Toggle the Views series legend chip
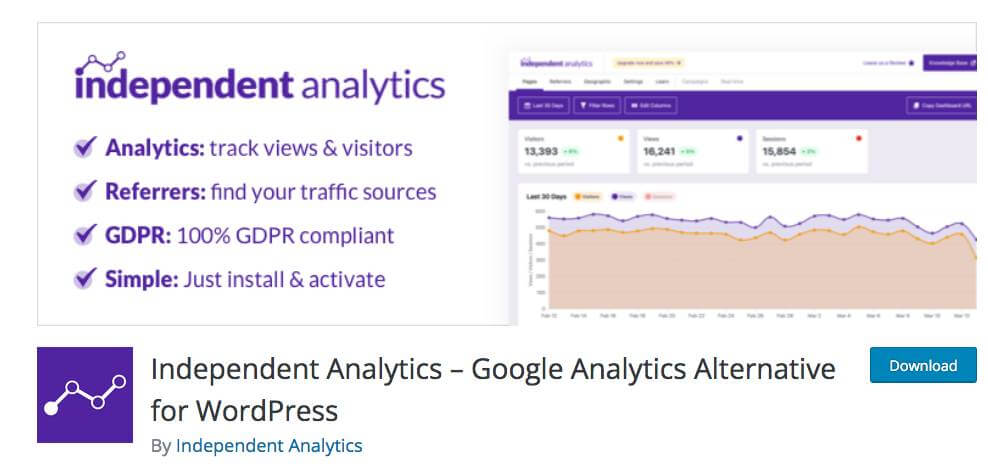This screenshot has width=988, height=468. click(623, 197)
